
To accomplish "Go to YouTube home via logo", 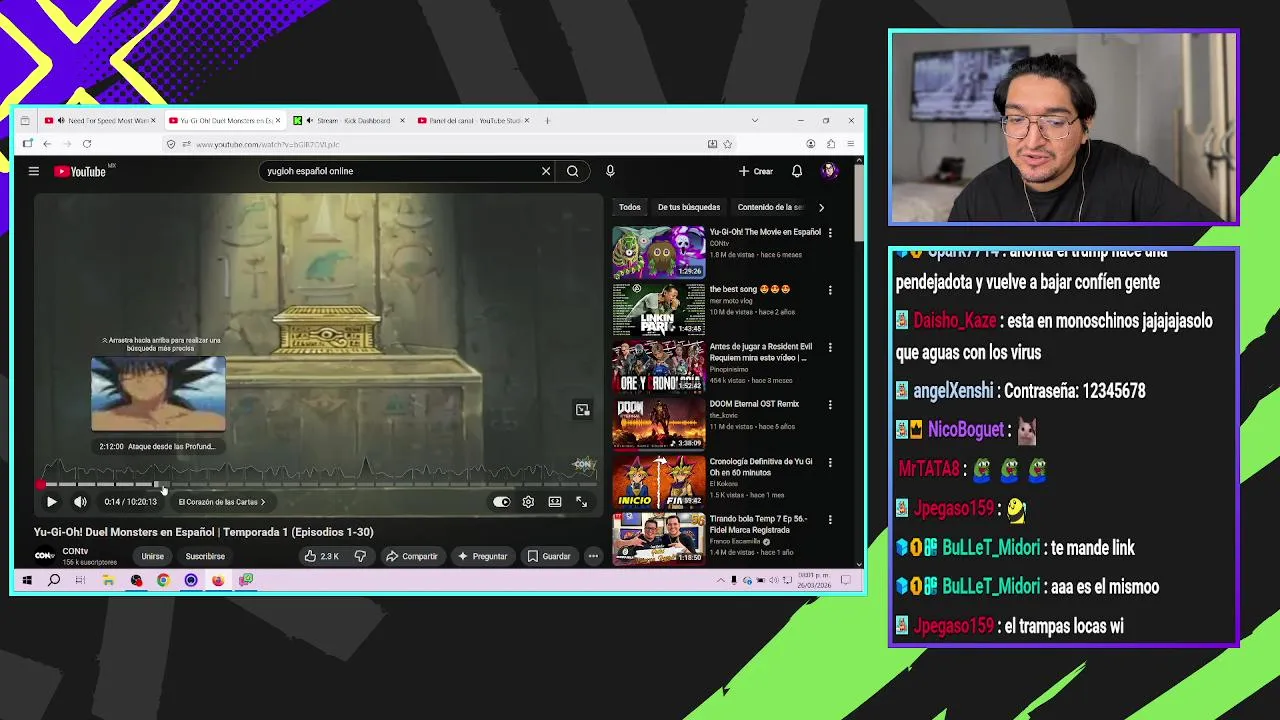I will 81,171.
